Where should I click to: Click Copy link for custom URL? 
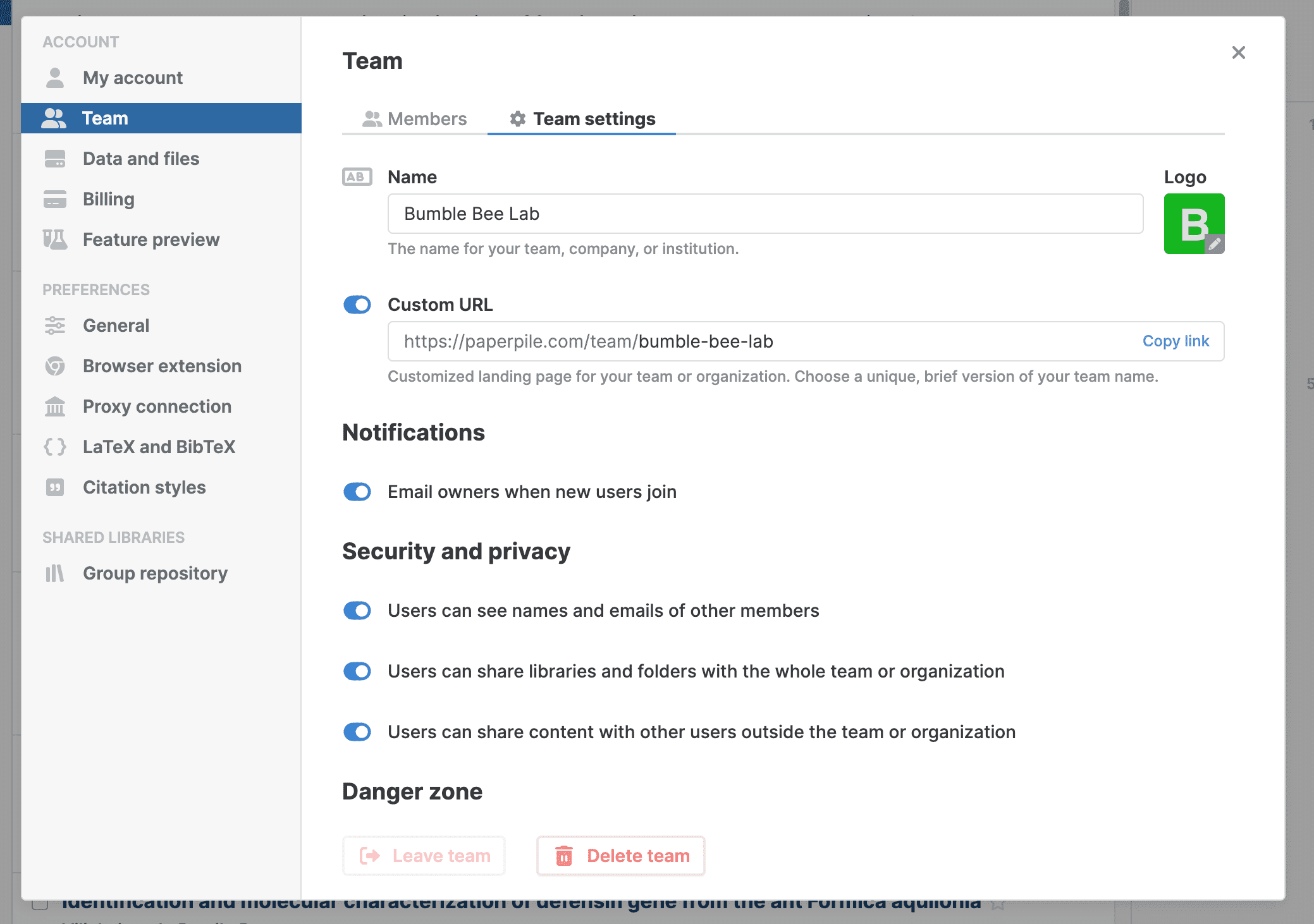pyautogui.click(x=1175, y=341)
